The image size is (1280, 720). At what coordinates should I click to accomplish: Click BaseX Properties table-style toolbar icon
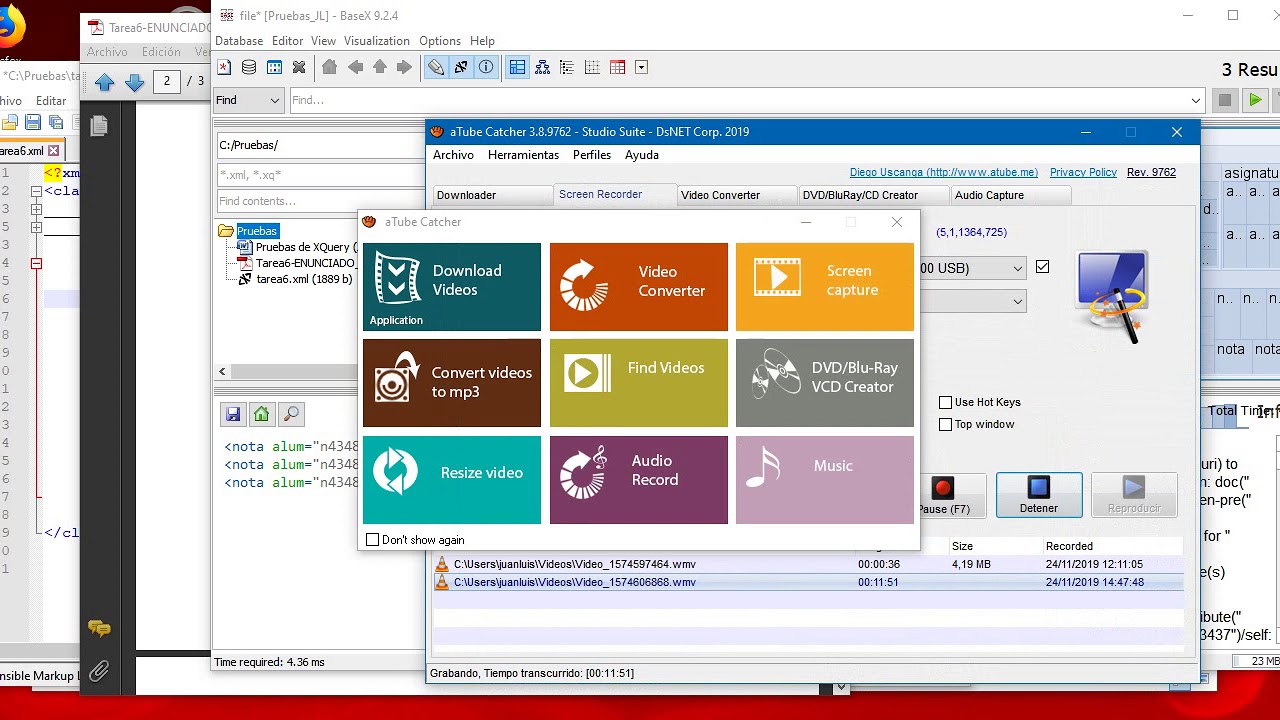coord(274,67)
